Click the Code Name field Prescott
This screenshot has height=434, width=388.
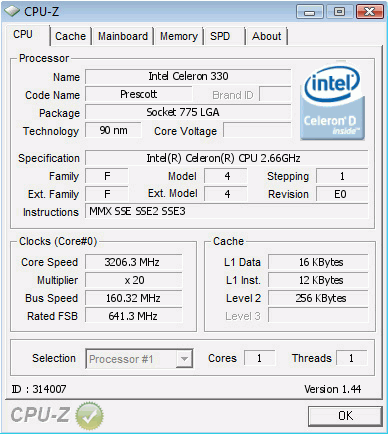pos(139,94)
